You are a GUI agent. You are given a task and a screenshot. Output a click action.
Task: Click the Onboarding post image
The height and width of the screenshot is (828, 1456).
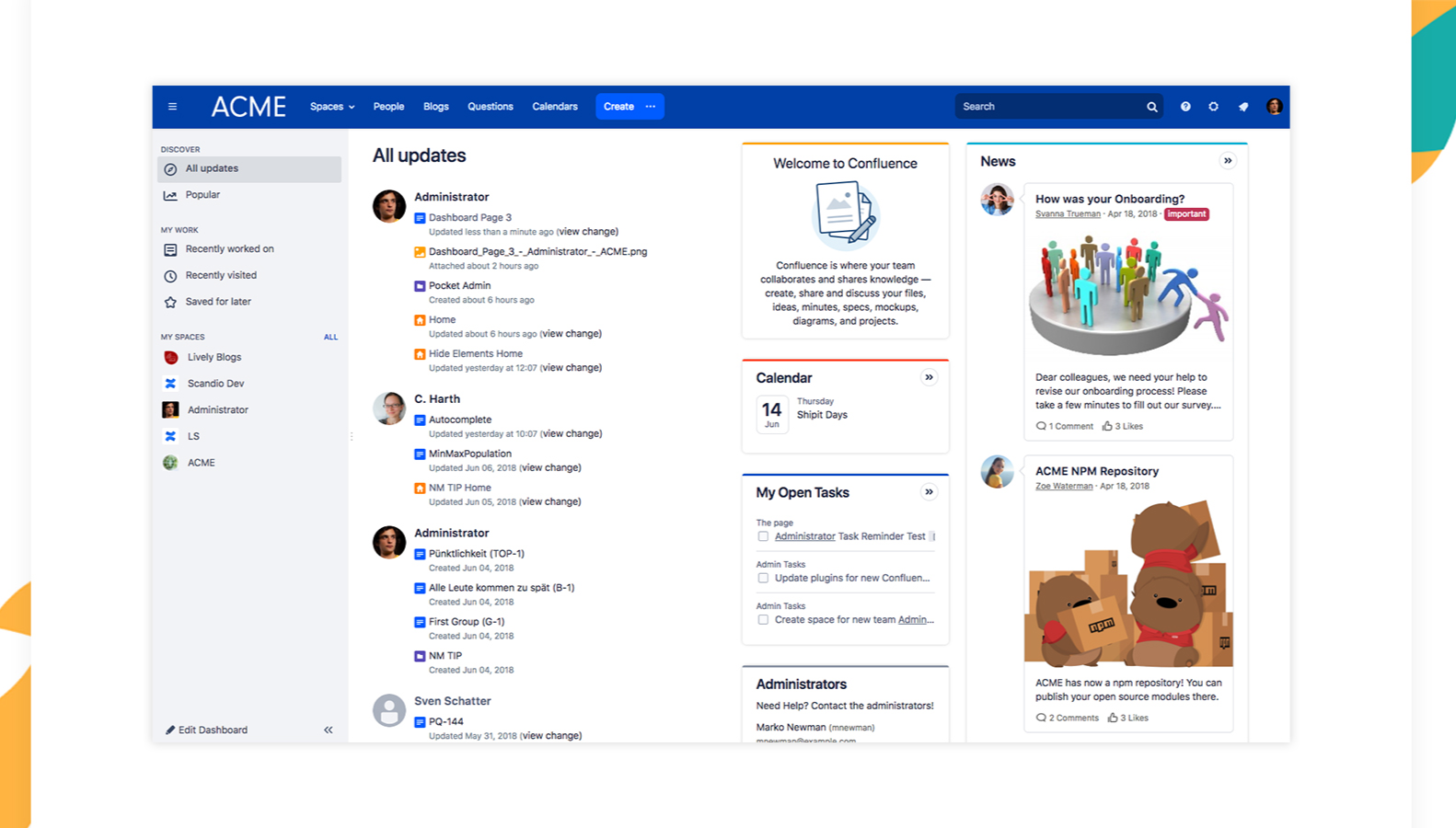pyautogui.click(x=1128, y=295)
